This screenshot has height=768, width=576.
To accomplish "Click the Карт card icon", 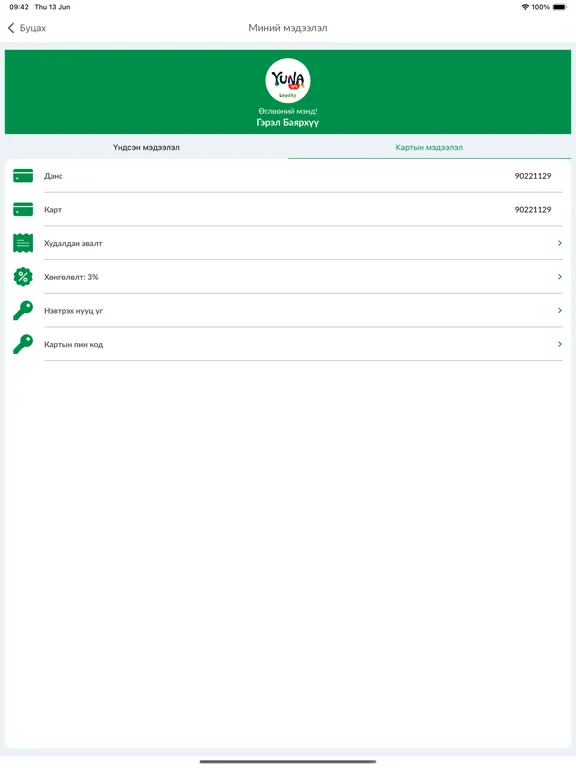I will coord(23,210).
